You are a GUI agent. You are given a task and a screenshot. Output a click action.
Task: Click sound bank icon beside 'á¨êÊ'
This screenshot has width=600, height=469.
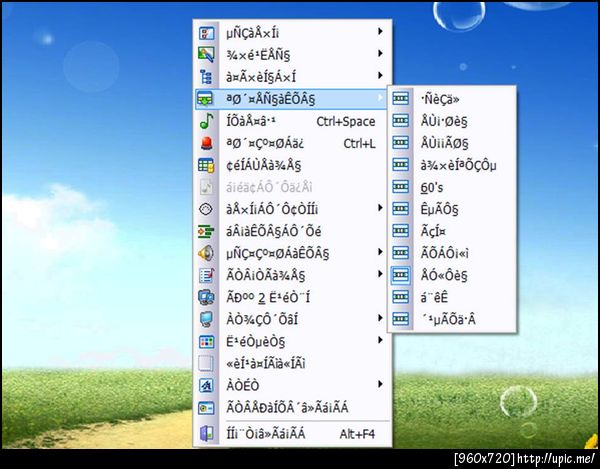(x=400, y=297)
